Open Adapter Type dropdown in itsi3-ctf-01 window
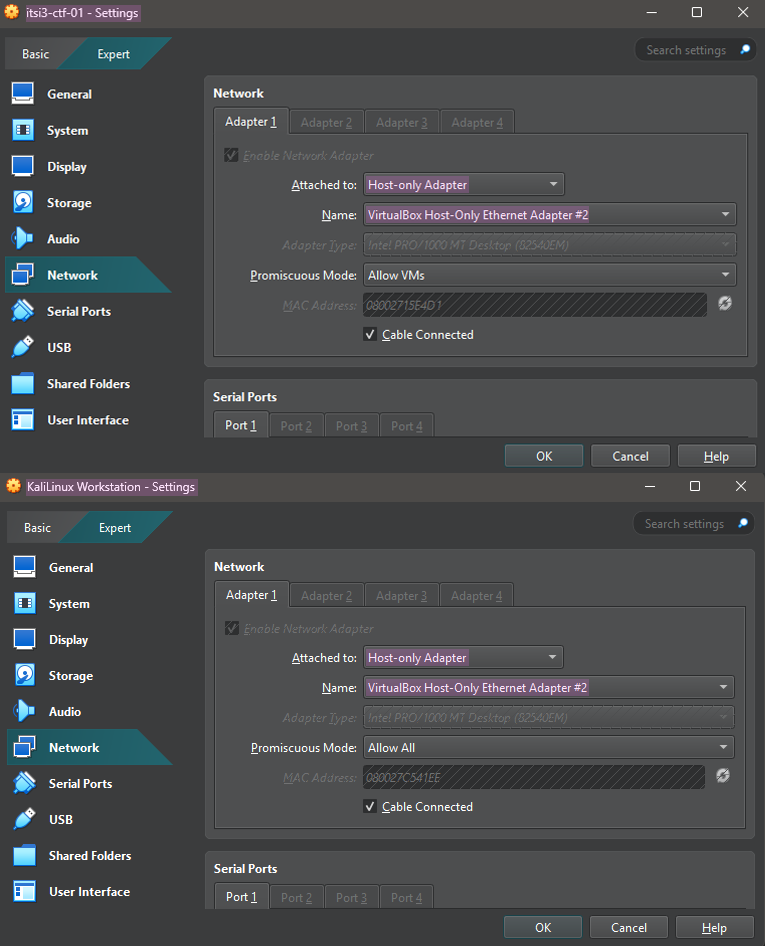The image size is (765, 946). (550, 244)
